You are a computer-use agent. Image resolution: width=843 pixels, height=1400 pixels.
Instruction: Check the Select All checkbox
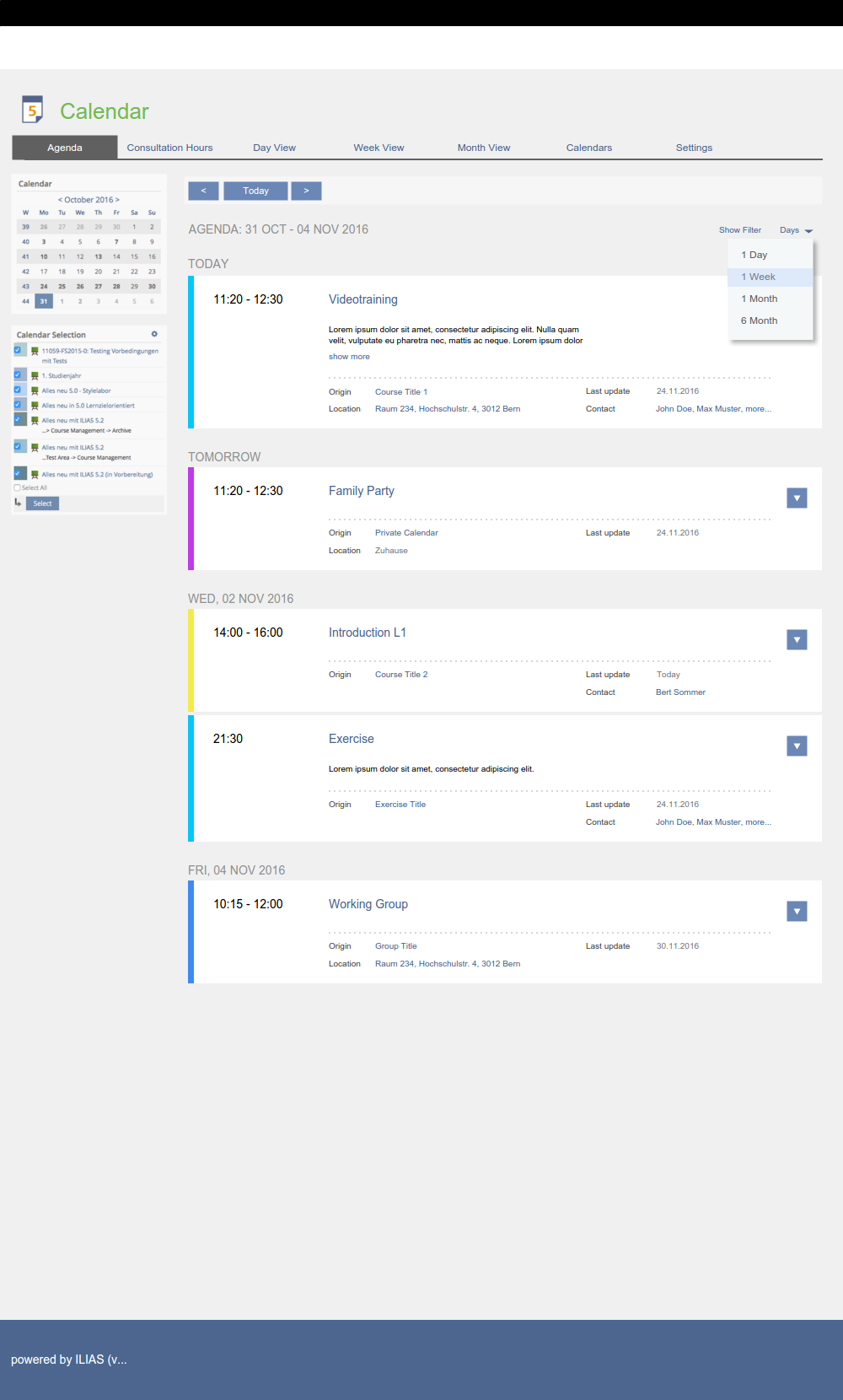17,487
